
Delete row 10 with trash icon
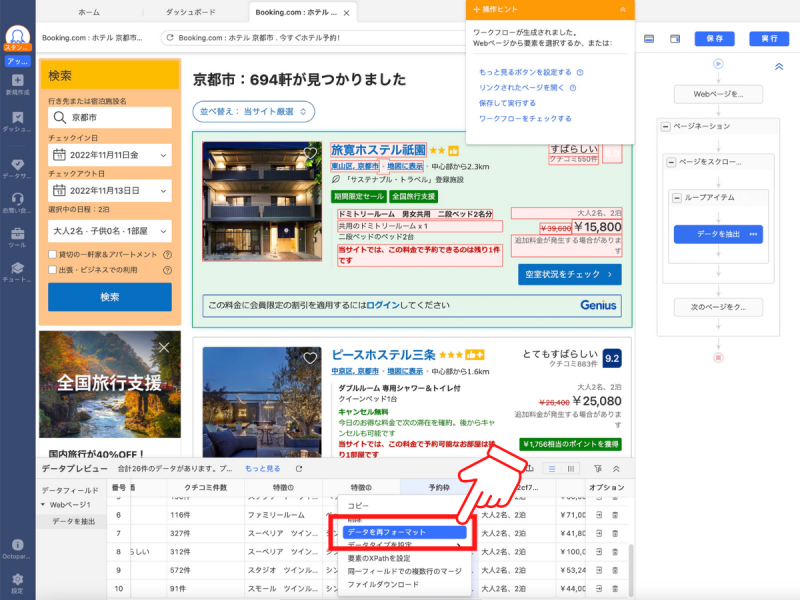tap(615, 588)
